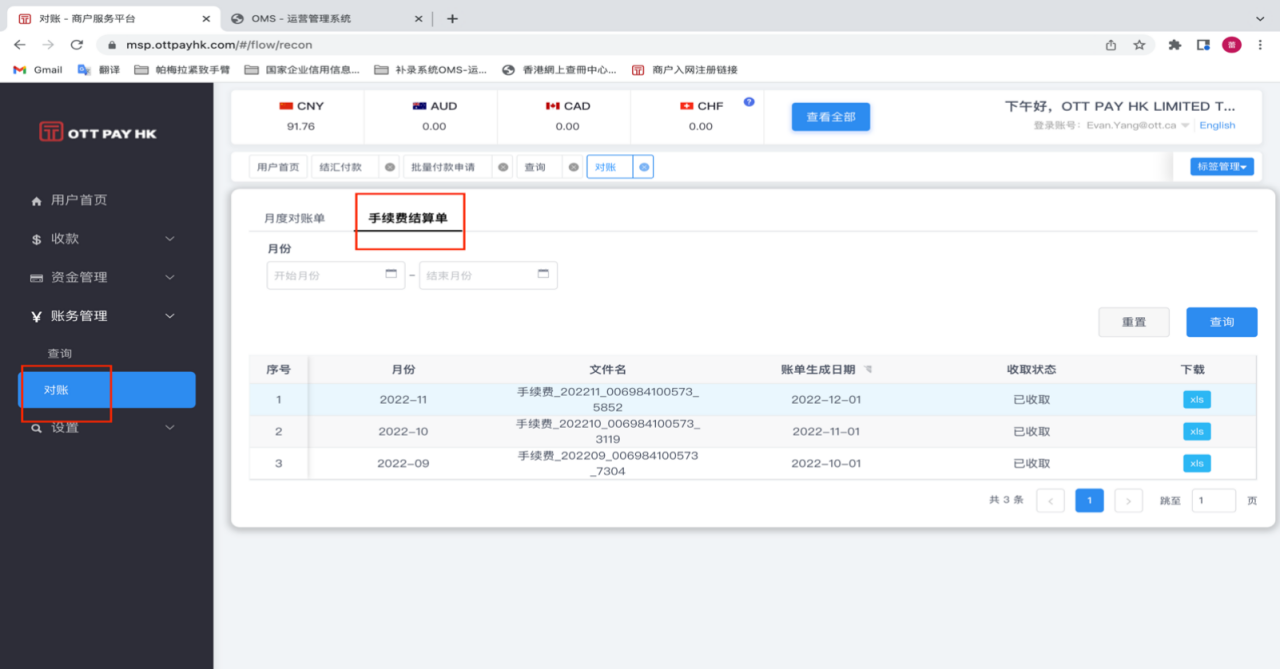The width and height of the screenshot is (1280, 669).
Task: Click the CHF help question icon
Action: click(x=749, y=102)
